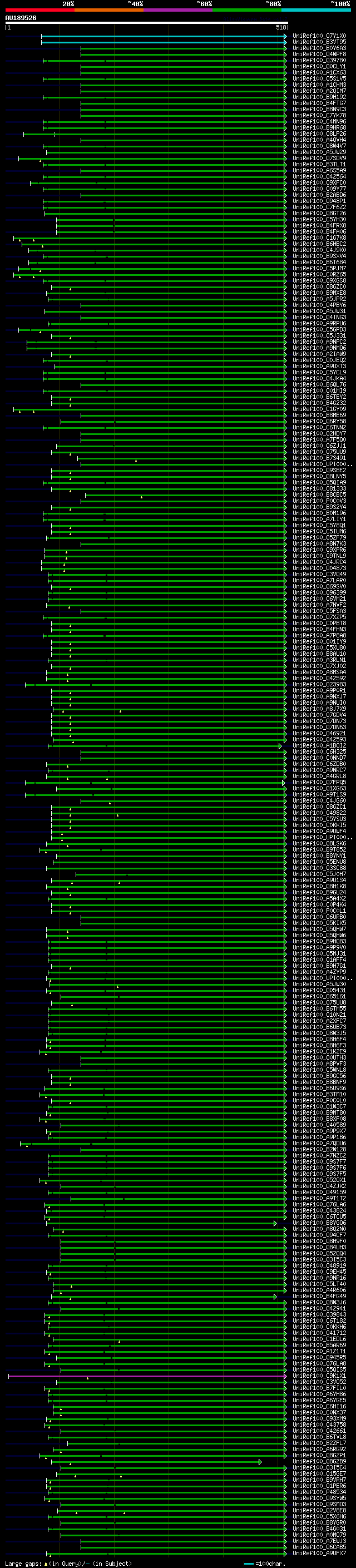Click the purple ~60% identity legend bar

point(177,10)
